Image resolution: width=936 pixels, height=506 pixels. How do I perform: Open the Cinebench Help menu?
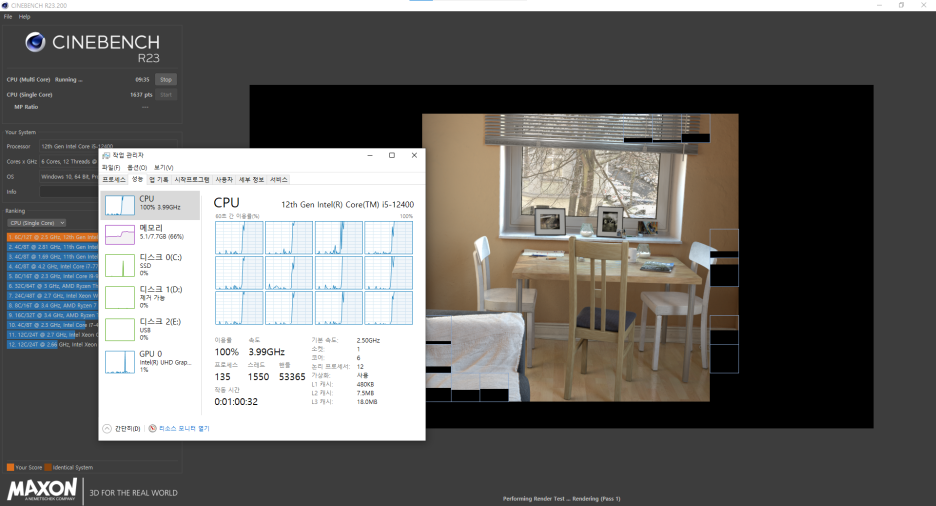24,17
